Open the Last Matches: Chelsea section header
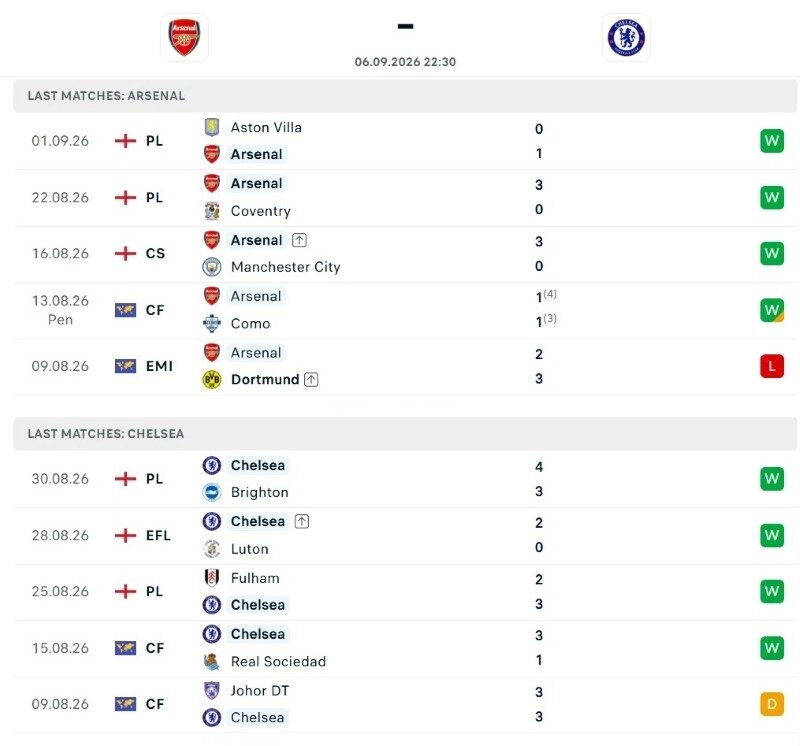 (405, 434)
